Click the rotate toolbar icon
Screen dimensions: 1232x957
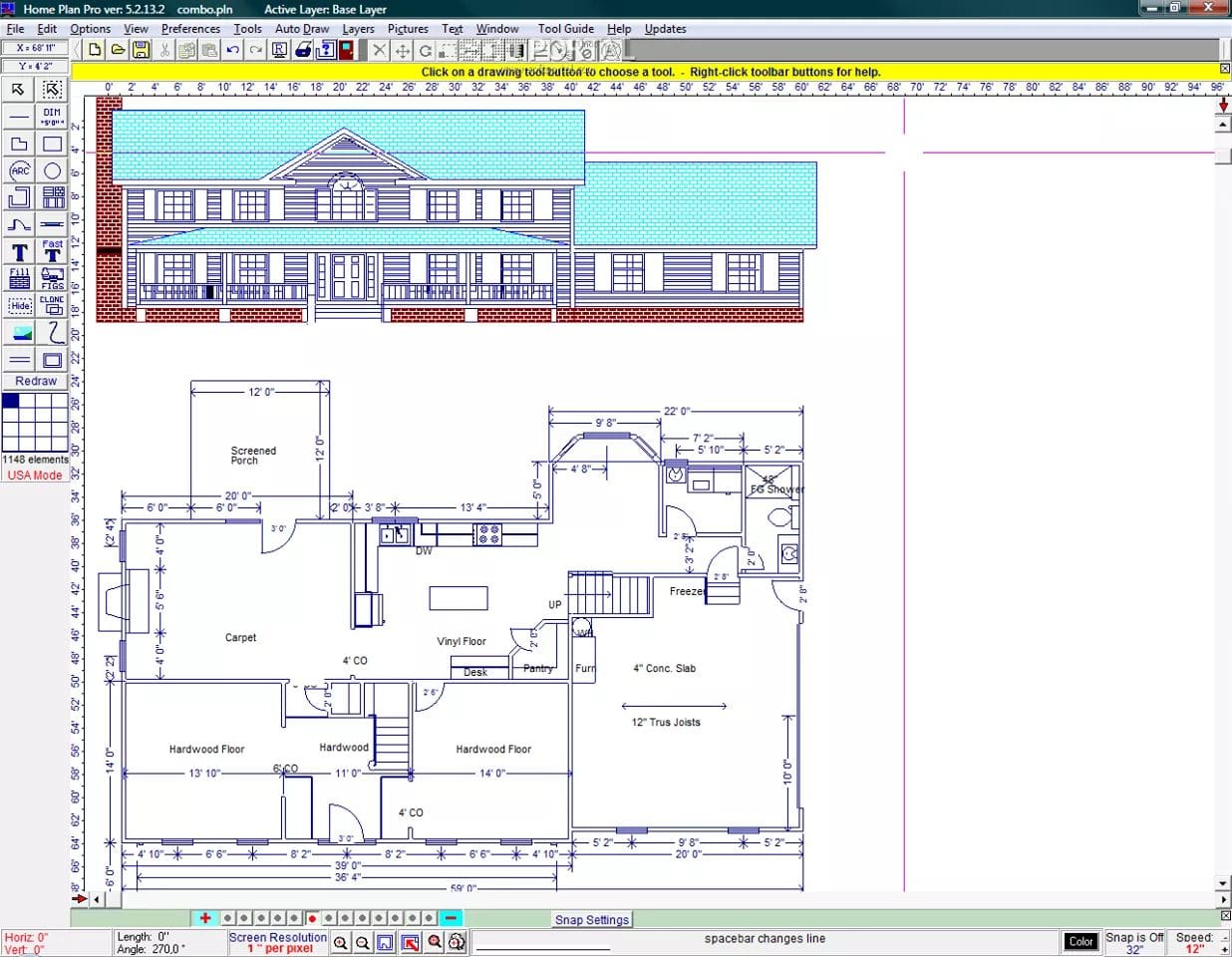(x=426, y=50)
